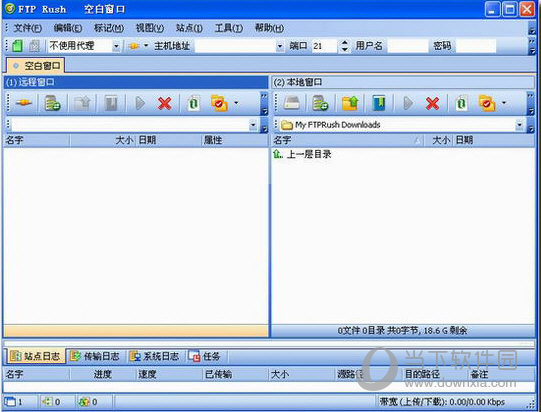The height and width of the screenshot is (412, 541).
Task: Click the 用户名 username input field
Action: pos(408,46)
